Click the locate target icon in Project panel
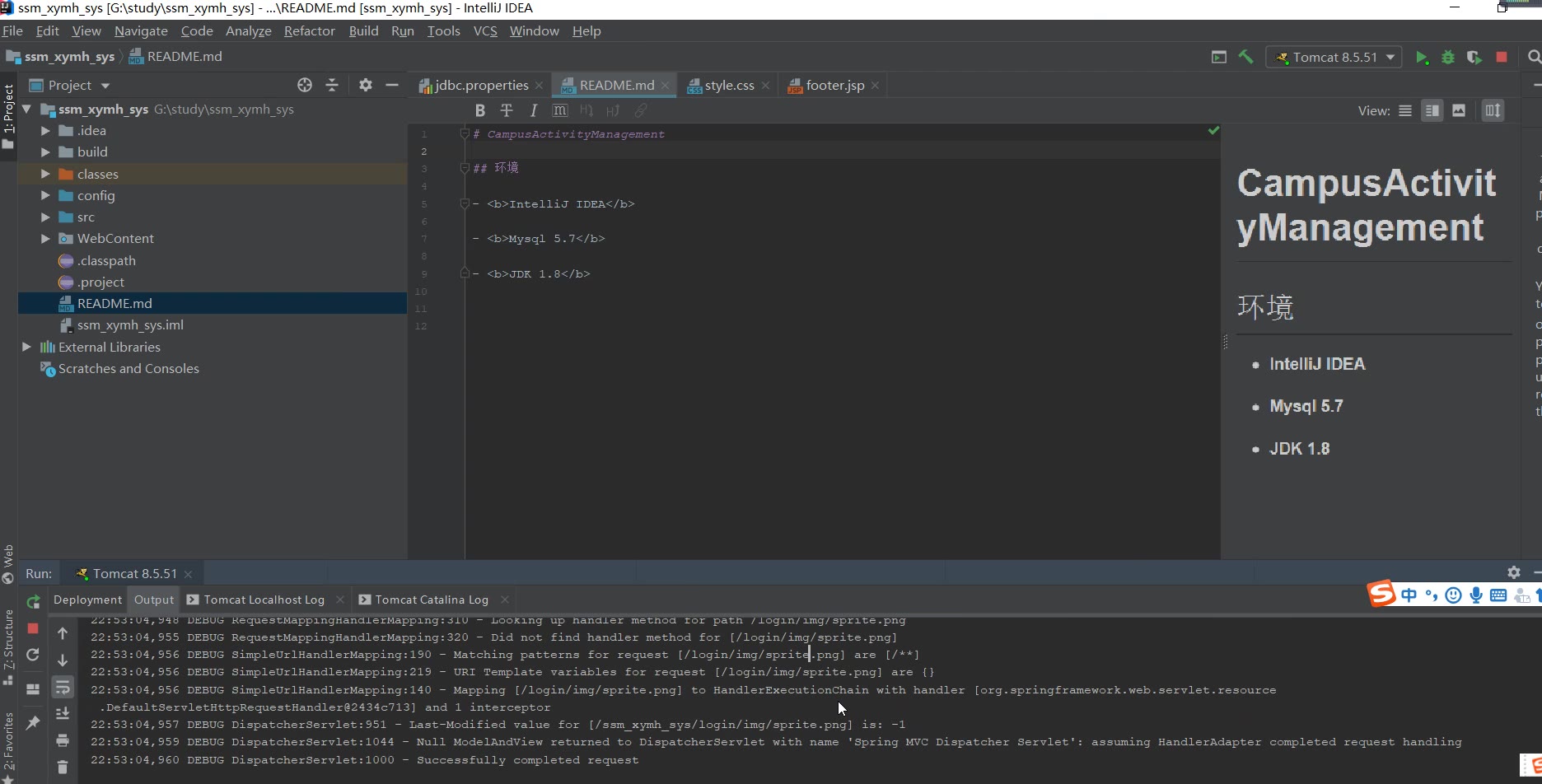This screenshot has width=1542, height=784. (305, 85)
